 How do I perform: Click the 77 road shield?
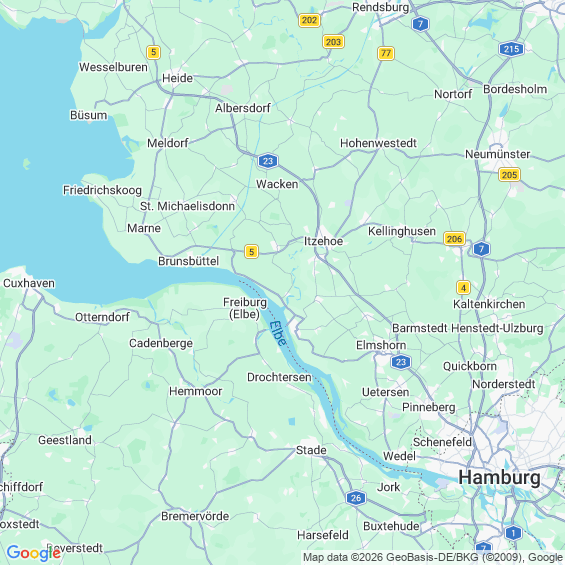(x=386, y=53)
